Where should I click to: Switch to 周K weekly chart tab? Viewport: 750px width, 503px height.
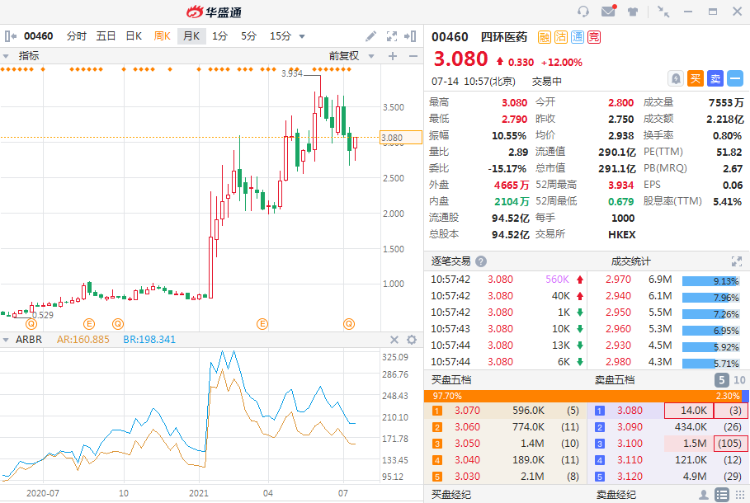pyautogui.click(x=162, y=36)
